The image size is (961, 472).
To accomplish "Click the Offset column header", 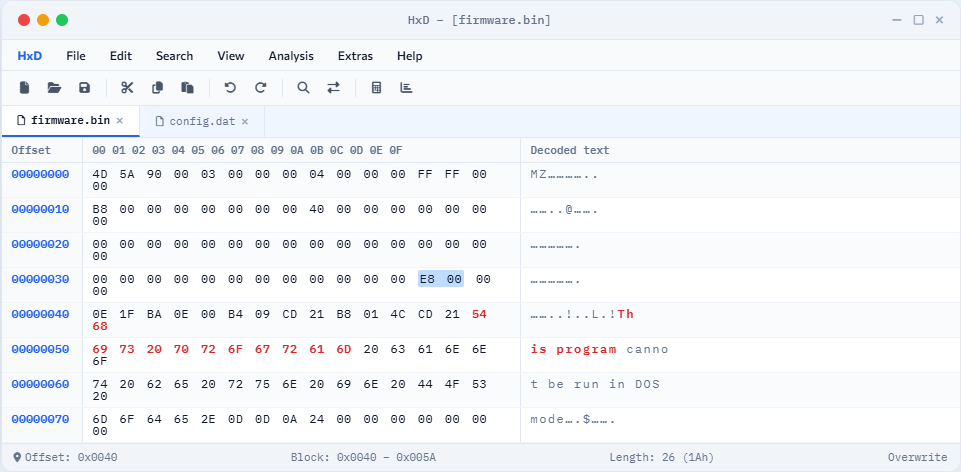I will tap(31, 150).
